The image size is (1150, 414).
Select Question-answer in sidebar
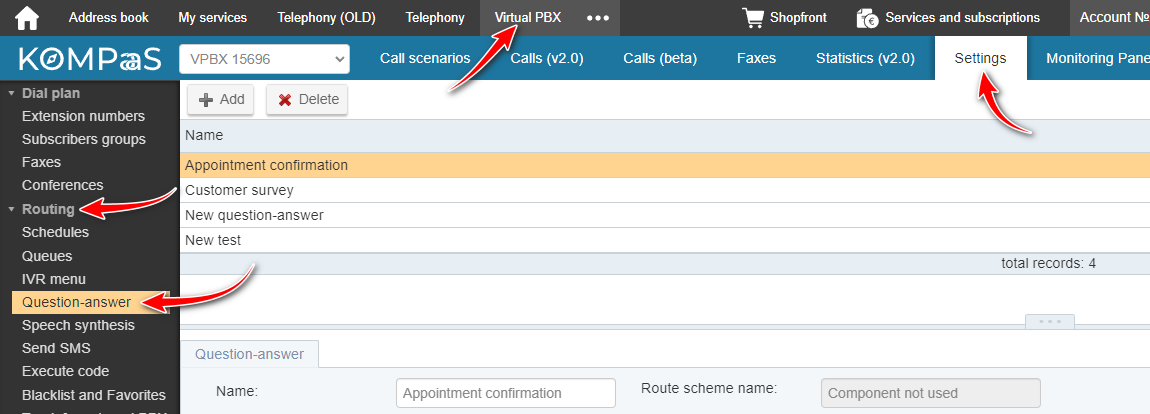point(91,302)
